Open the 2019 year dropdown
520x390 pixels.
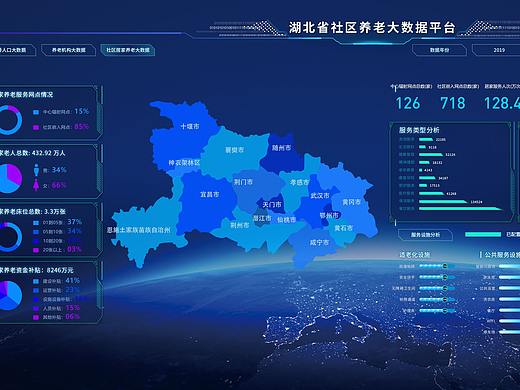tap(497, 50)
